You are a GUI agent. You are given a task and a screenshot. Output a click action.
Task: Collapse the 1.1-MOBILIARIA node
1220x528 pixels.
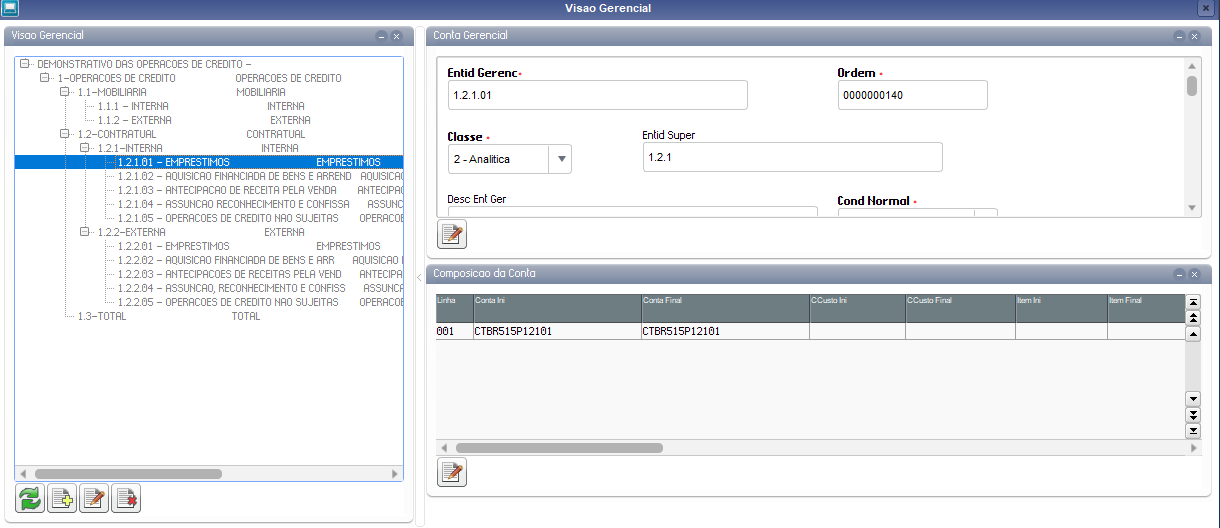(65, 92)
